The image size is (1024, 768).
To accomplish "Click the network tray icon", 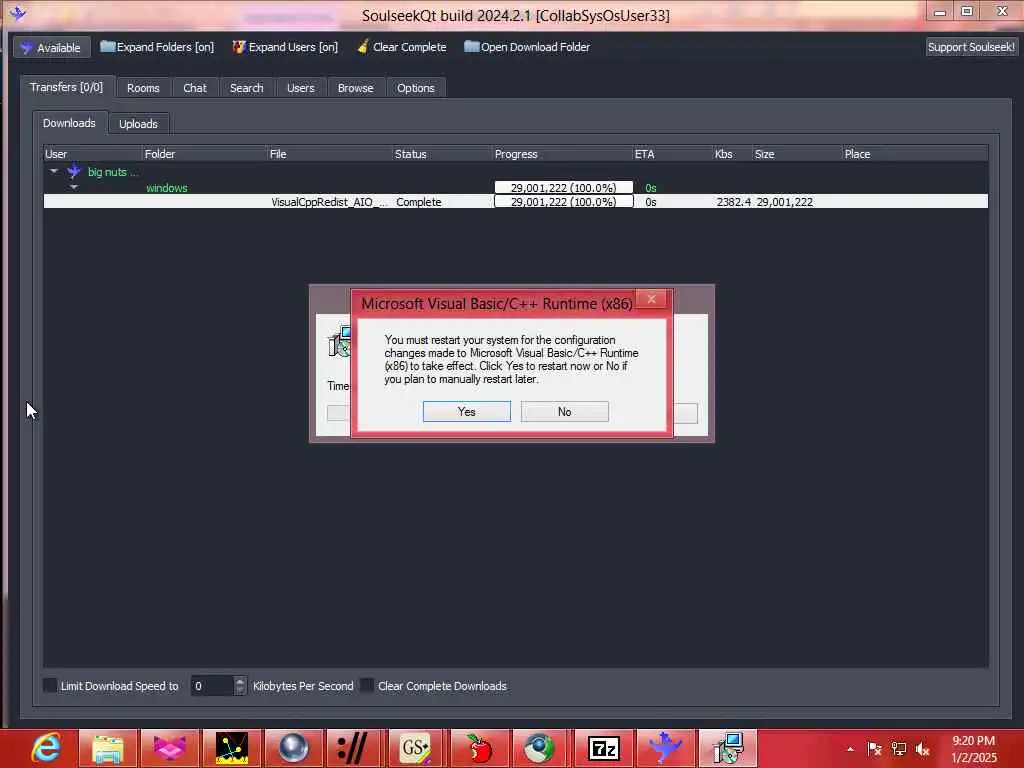I will tap(899, 749).
